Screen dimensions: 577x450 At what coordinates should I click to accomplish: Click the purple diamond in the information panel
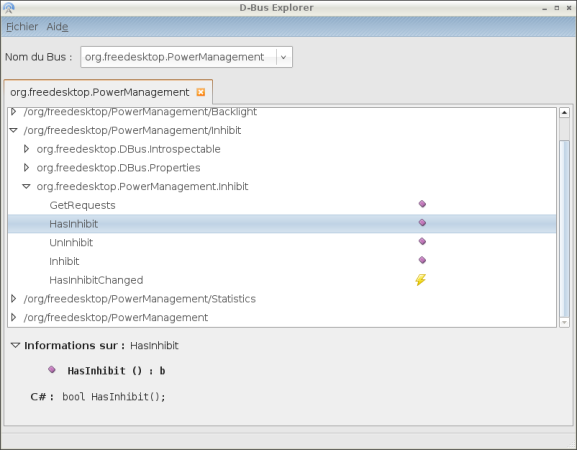[52, 369]
